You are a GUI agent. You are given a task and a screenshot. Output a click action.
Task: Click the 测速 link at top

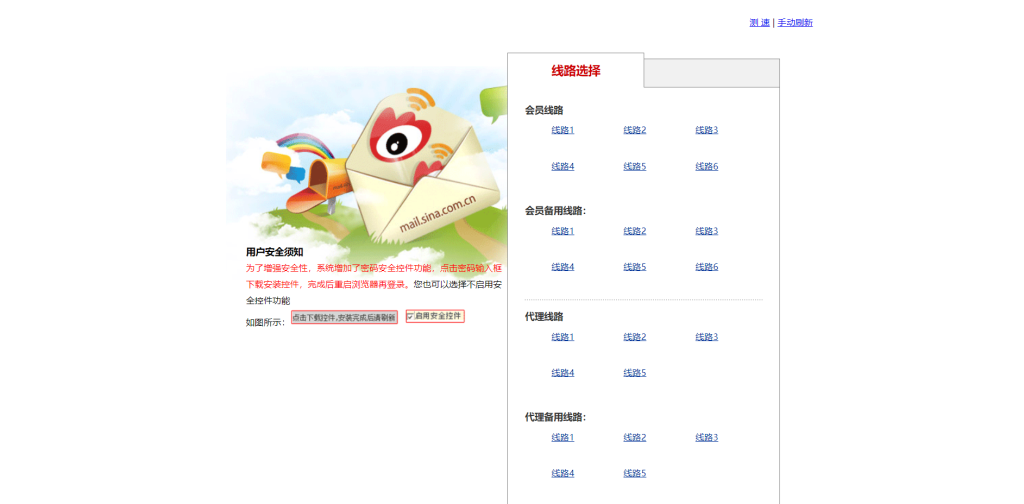click(760, 23)
